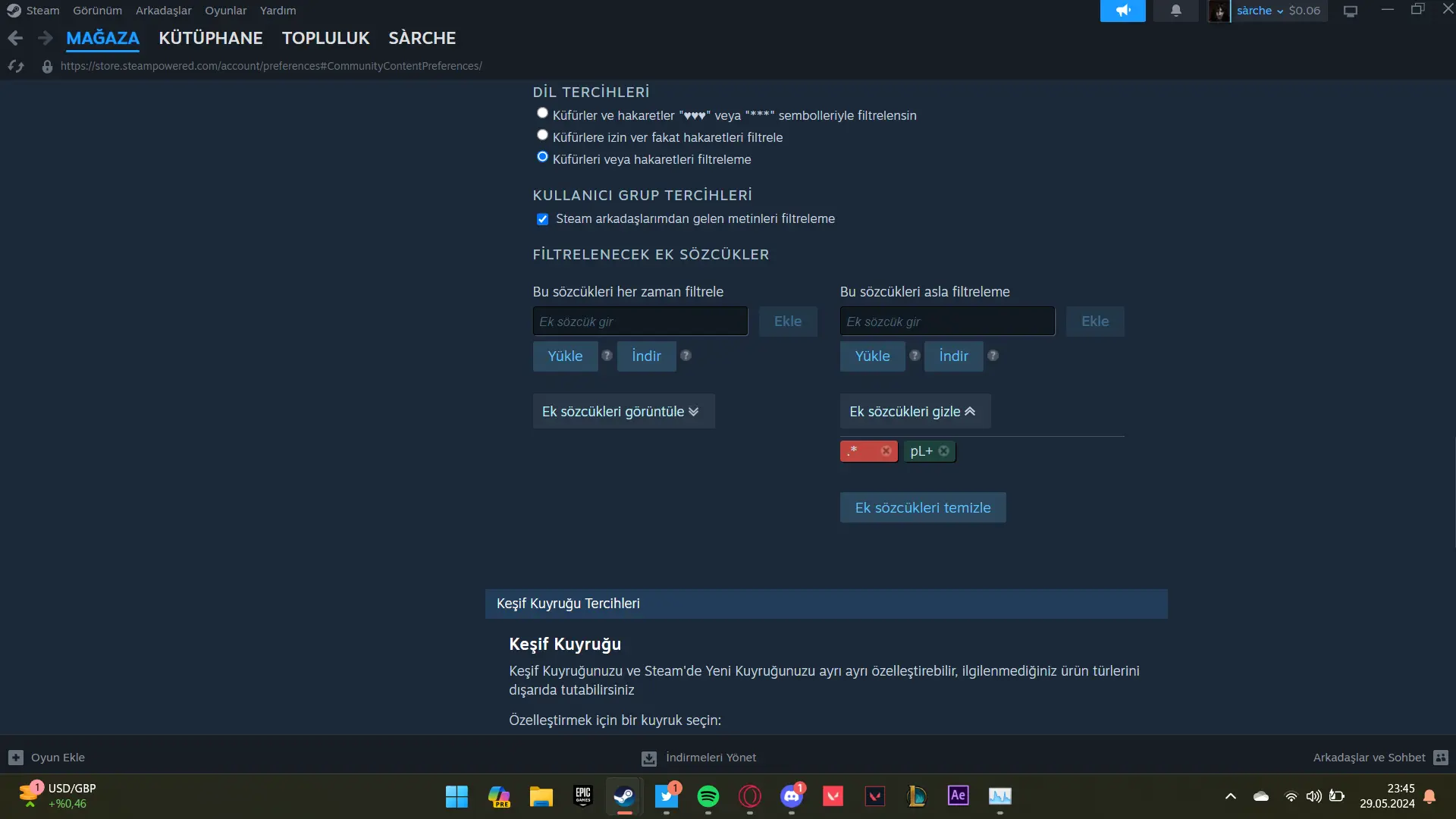Click Yükle under always-filter words
The image size is (1456, 819).
tap(565, 356)
